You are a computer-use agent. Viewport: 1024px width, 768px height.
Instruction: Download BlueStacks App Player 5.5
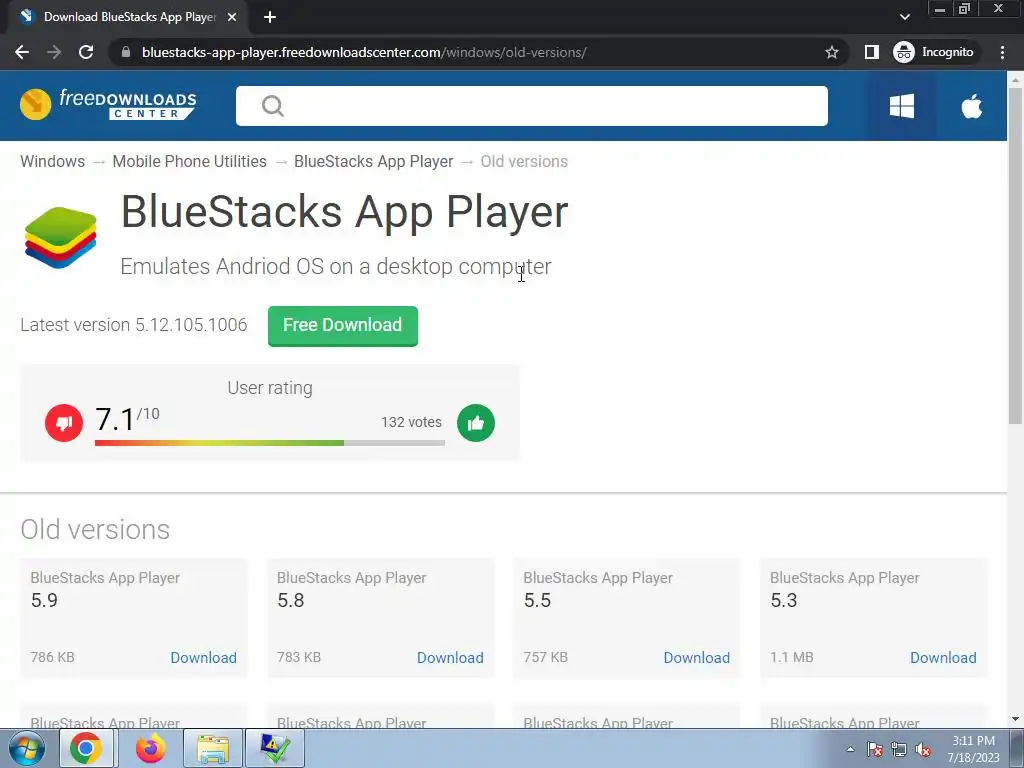coord(697,658)
